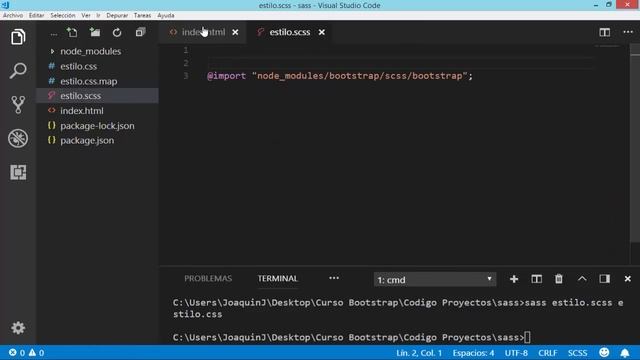The width and height of the screenshot is (640, 360).
Task: Split the editor to the side
Action: point(604,32)
